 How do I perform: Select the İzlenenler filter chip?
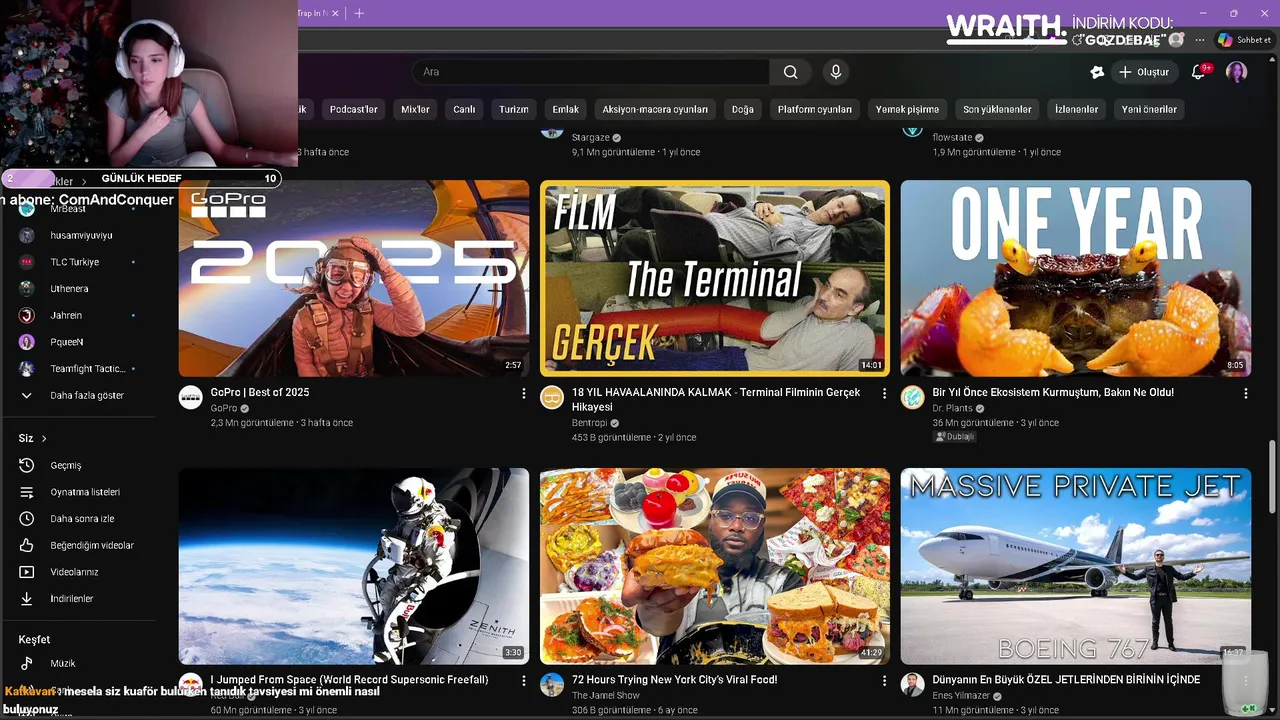(x=1077, y=109)
